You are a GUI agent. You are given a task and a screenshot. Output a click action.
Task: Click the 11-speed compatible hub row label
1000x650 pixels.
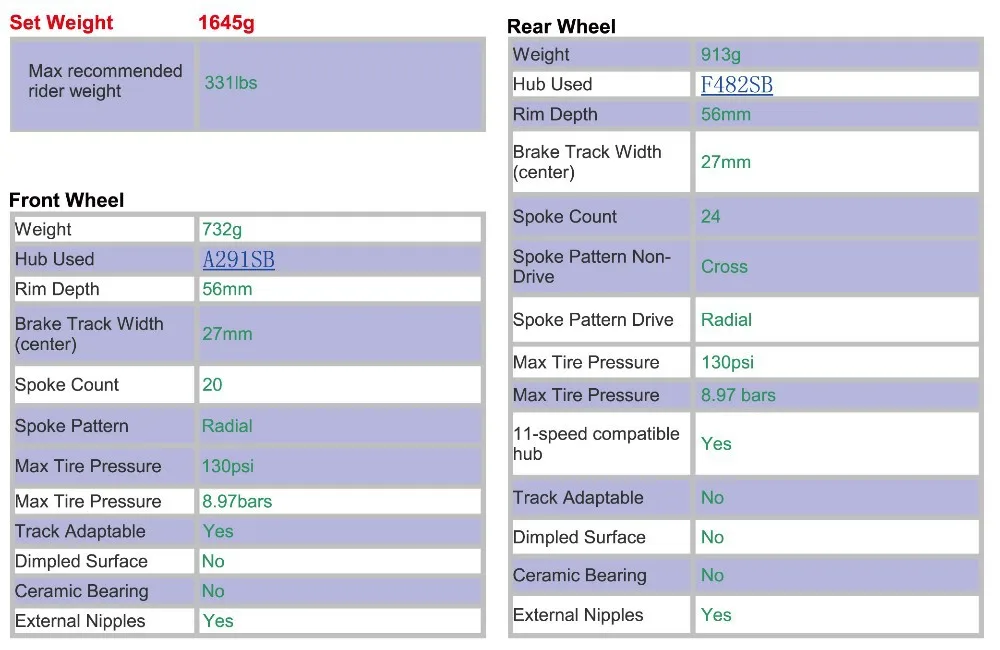click(596, 444)
